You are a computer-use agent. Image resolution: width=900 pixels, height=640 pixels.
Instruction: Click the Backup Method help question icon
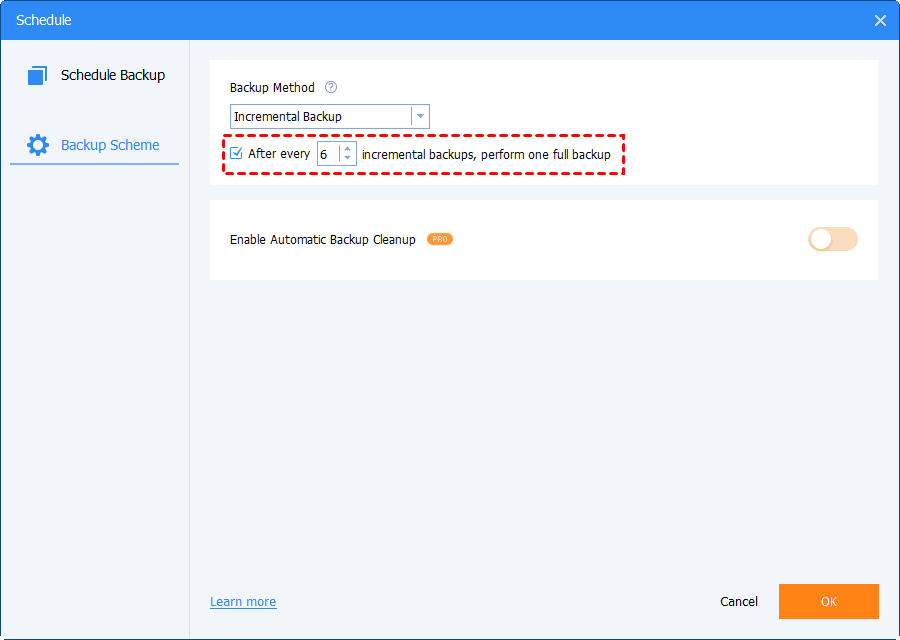coord(331,87)
